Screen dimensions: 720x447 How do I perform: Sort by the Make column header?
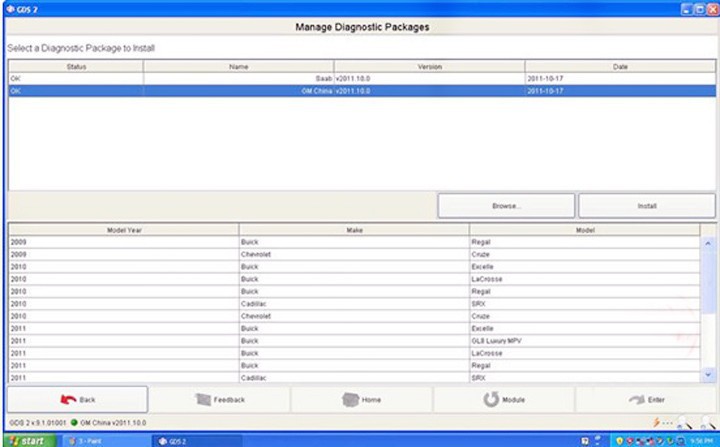(354, 230)
